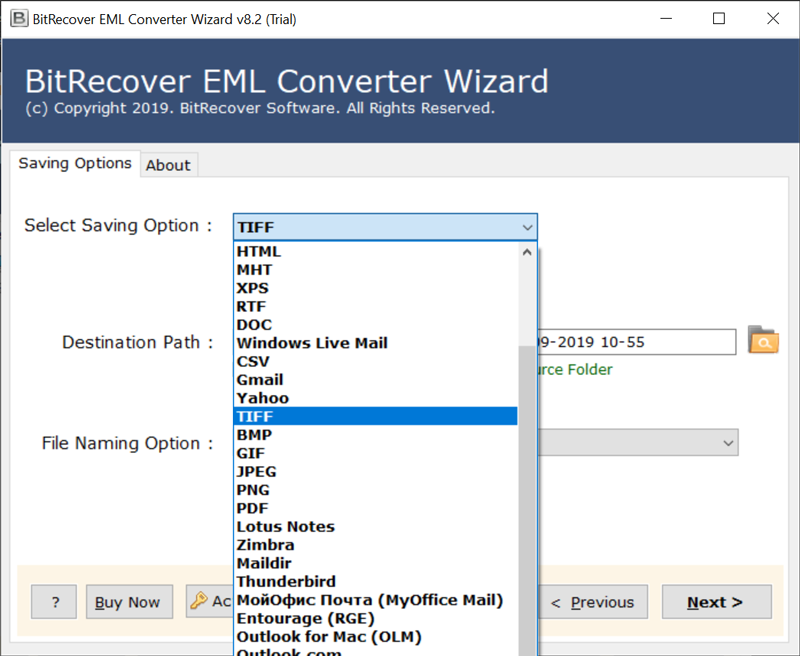Select Gmail as saving option

(375, 380)
